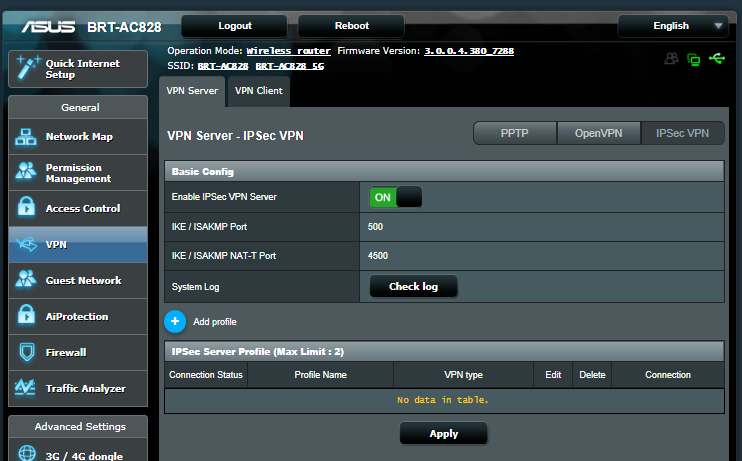Click the USB status icon in header

click(716, 59)
